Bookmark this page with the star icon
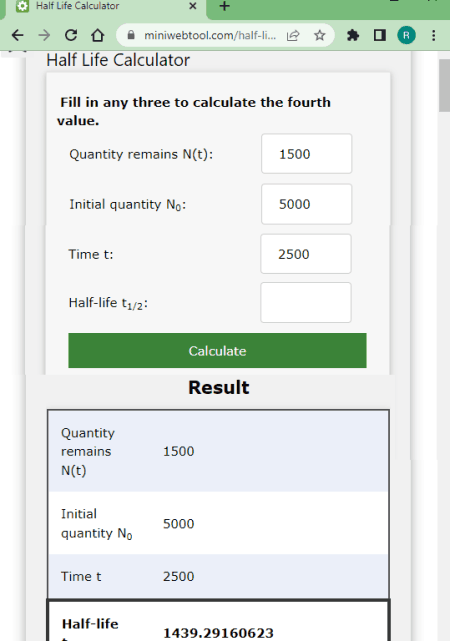Screen dimensions: 450x641 point(320,36)
